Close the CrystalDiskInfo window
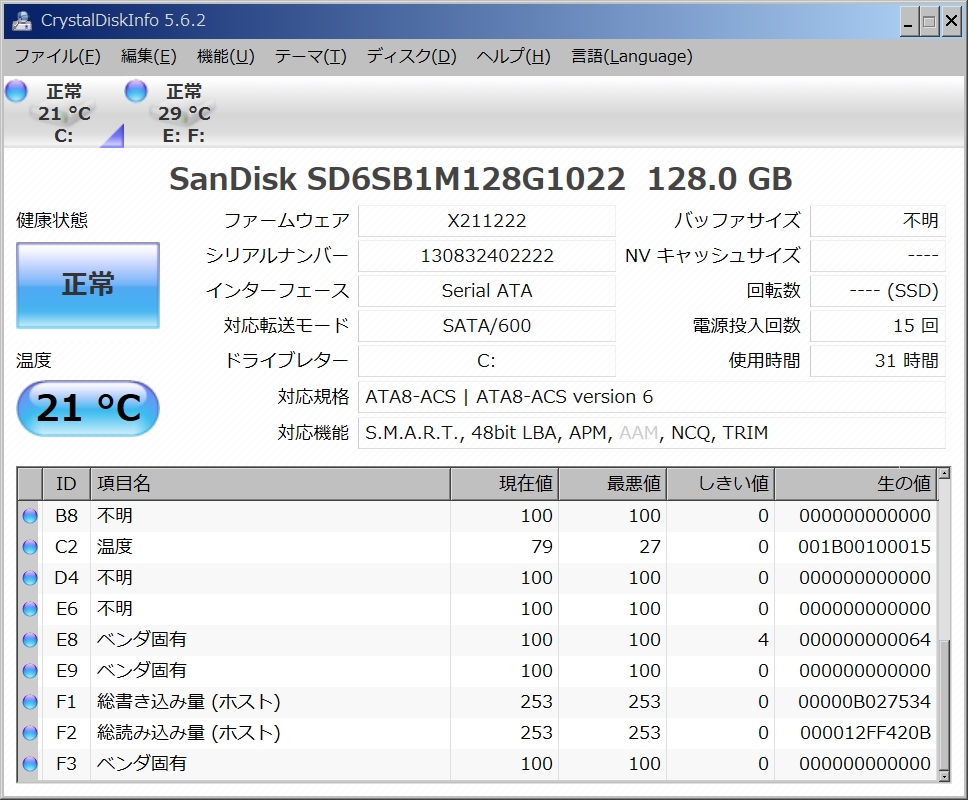This screenshot has height=800, width=968. point(951,23)
